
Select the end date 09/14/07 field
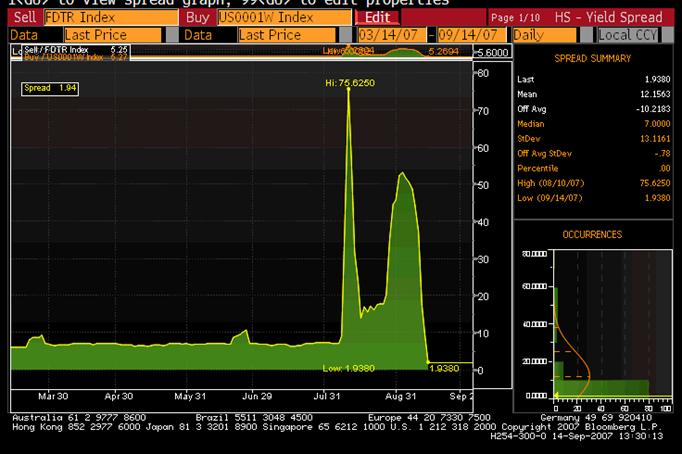click(472, 35)
